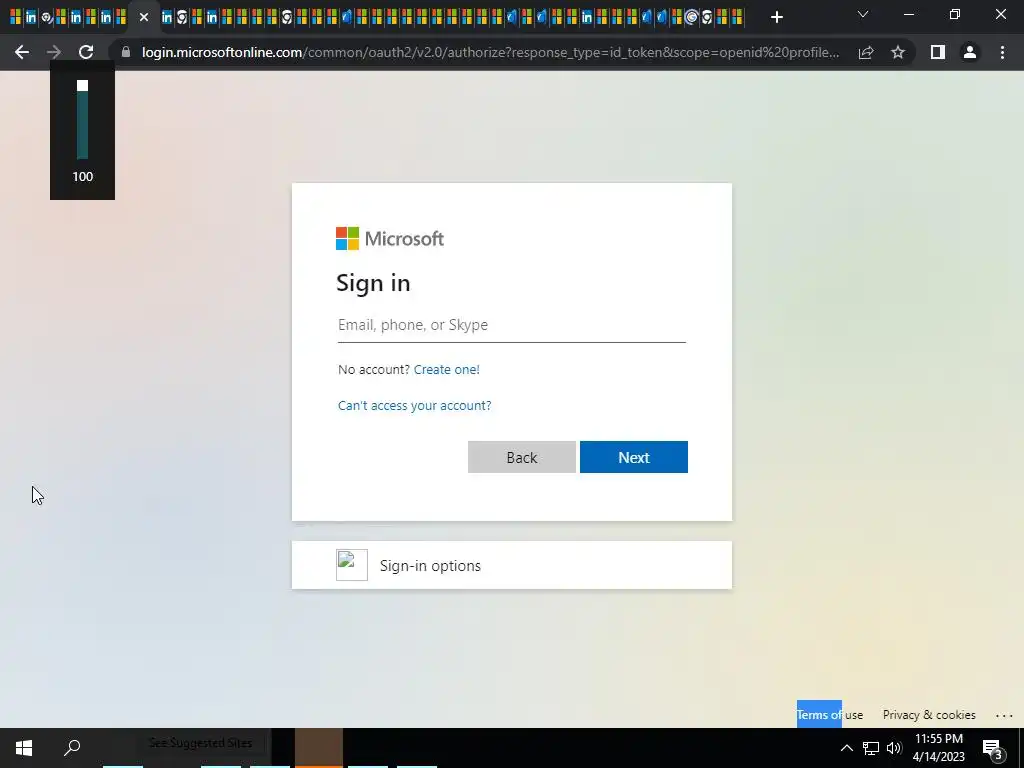
Task: Open the Chrome profile menu
Action: [x=970, y=52]
